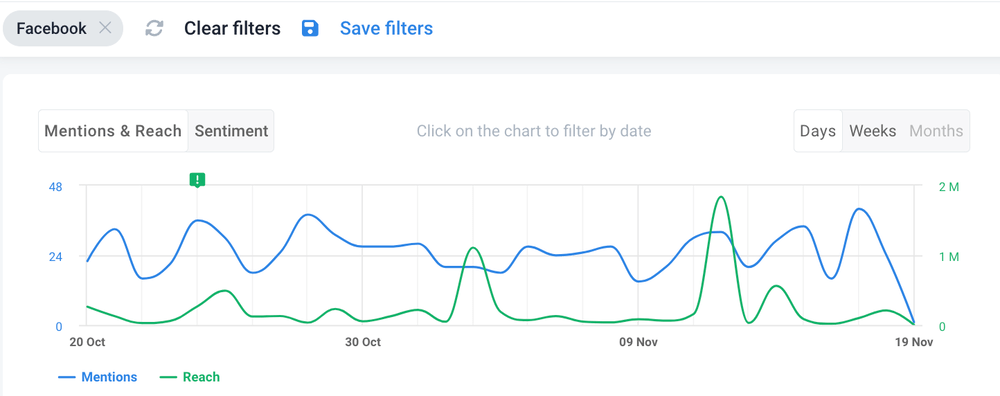The image size is (1000, 396).
Task: Click the Facebook filter chip label
Action: point(52,28)
